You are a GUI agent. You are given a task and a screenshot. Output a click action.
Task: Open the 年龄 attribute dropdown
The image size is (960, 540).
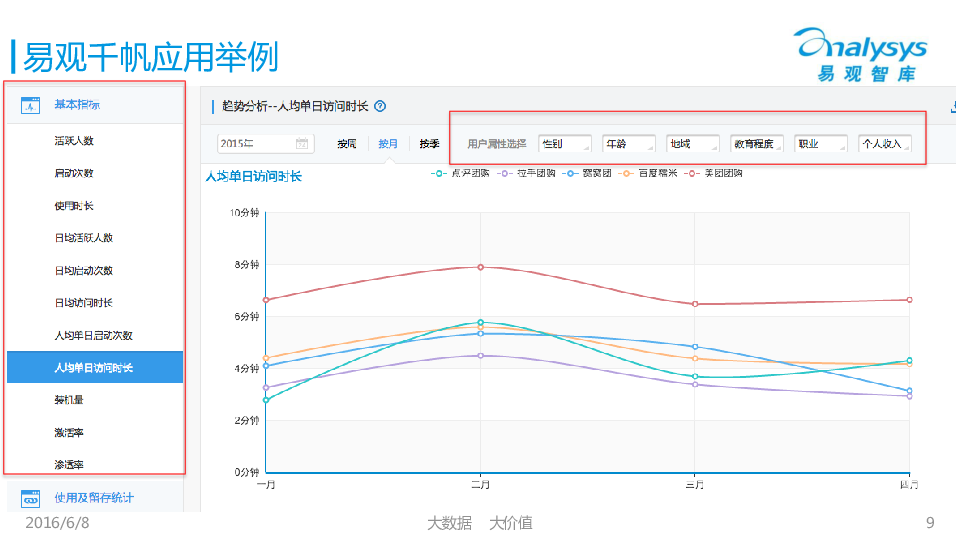[x=628, y=144]
